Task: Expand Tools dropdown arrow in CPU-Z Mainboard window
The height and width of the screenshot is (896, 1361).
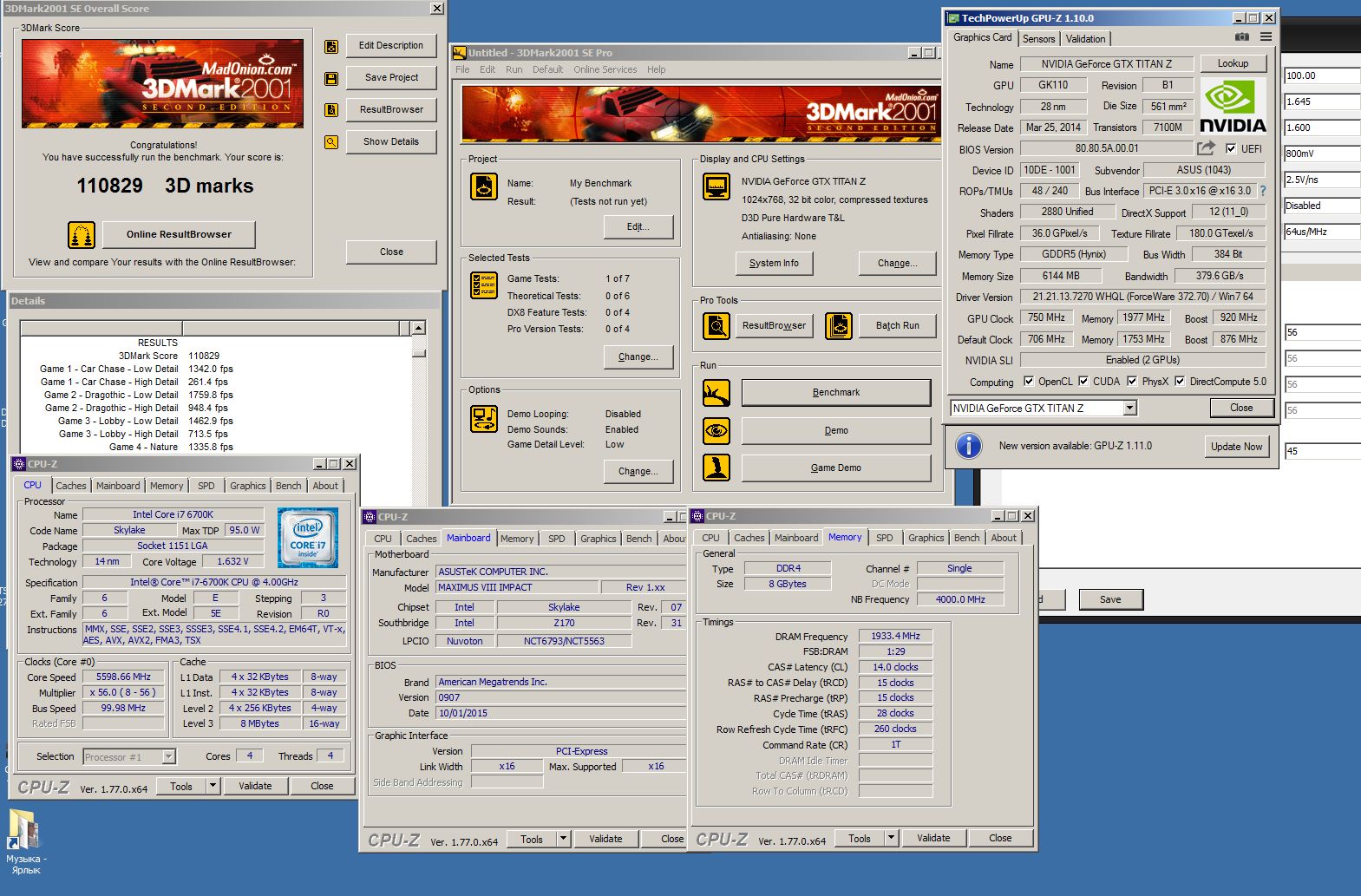Action: pos(563,839)
